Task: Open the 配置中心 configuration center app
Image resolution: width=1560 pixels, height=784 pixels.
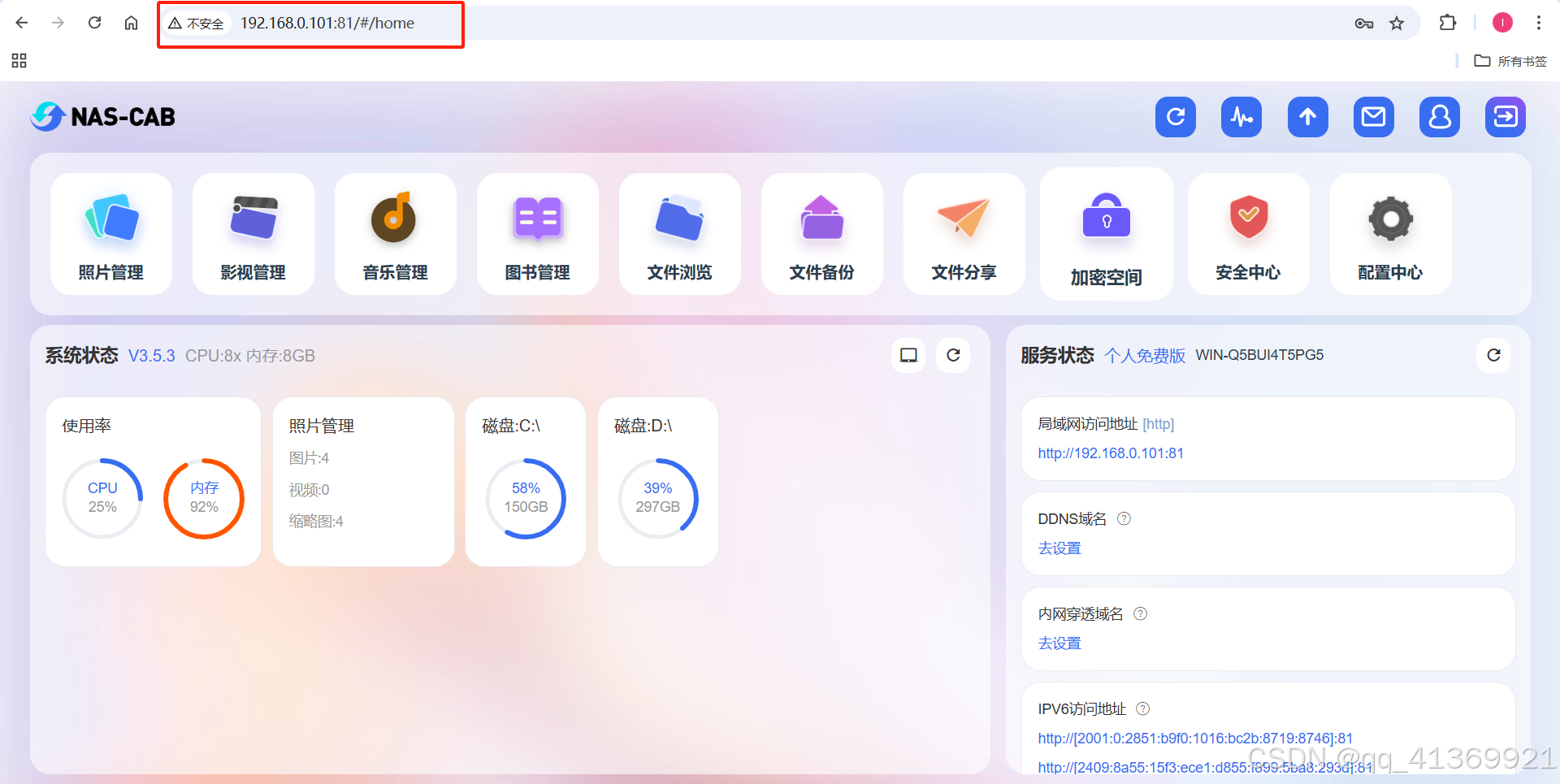Action: pyautogui.click(x=1391, y=234)
